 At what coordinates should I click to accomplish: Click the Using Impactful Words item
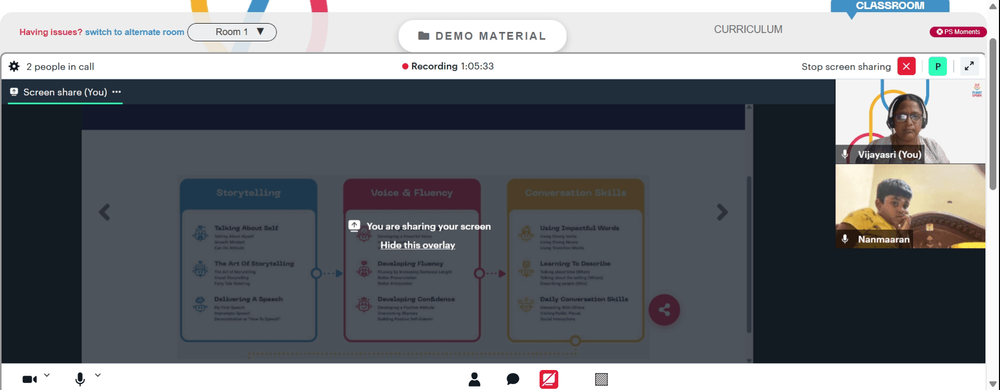580,228
